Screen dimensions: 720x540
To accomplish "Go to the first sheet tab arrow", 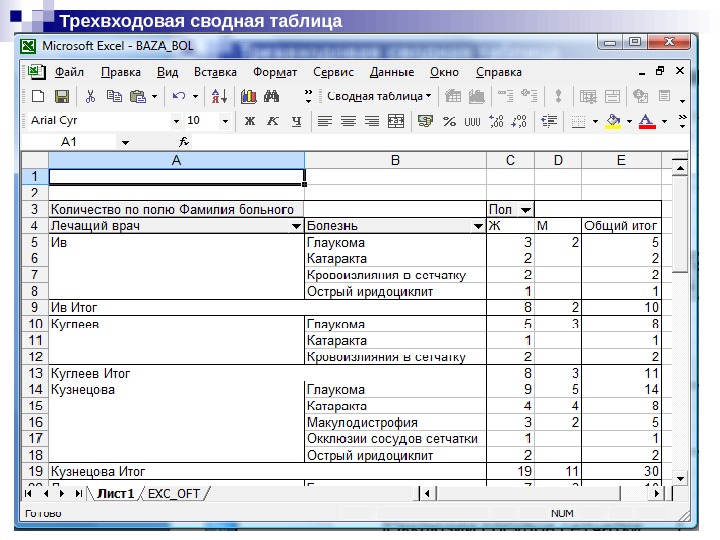I will click(x=28, y=494).
